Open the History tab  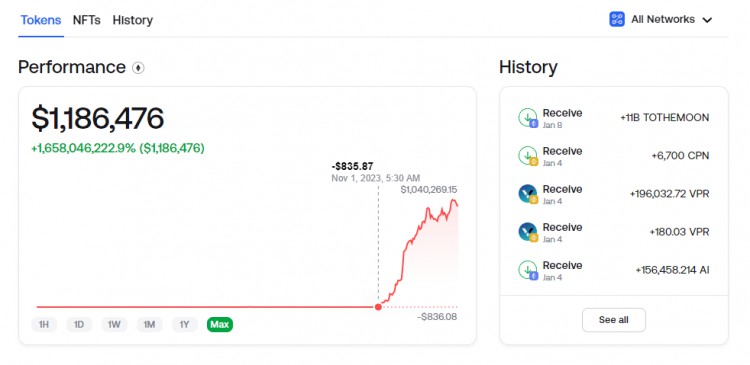point(133,20)
